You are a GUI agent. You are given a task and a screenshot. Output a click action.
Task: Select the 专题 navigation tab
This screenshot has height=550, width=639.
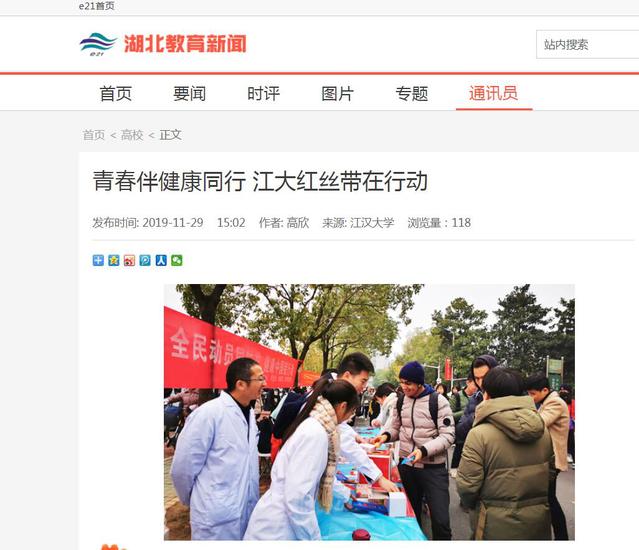click(x=412, y=94)
